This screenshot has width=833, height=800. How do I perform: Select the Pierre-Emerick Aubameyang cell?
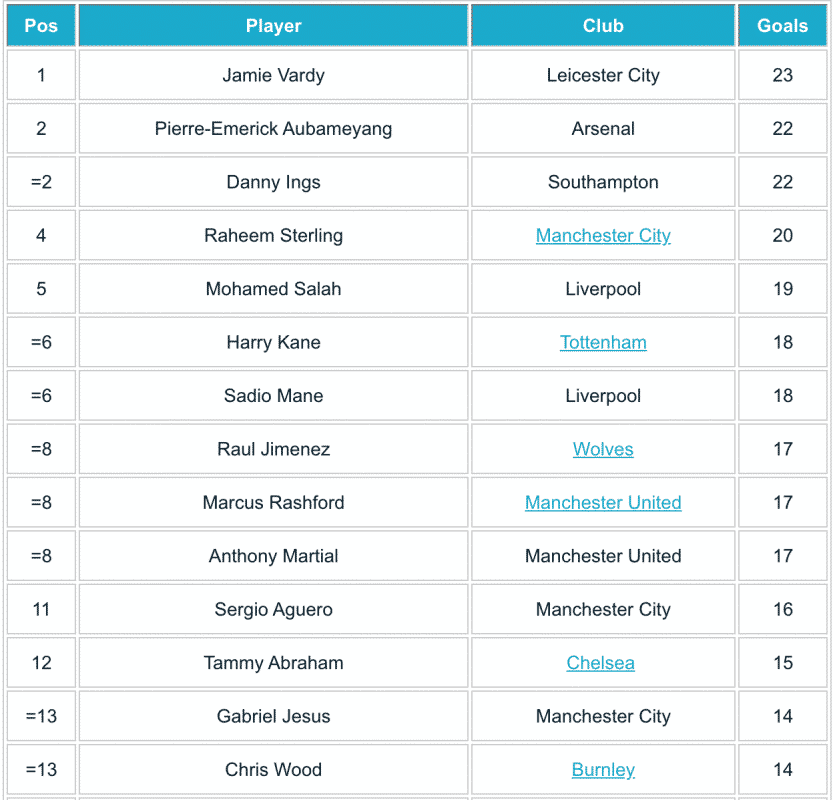click(273, 129)
